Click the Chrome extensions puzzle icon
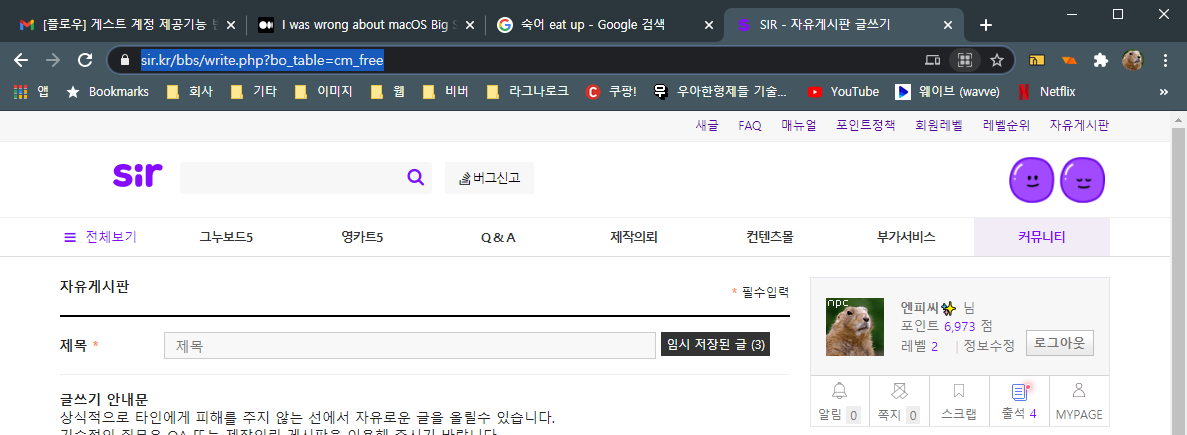The height and width of the screenshot is (435, 1187). [x=1101, y=60]
